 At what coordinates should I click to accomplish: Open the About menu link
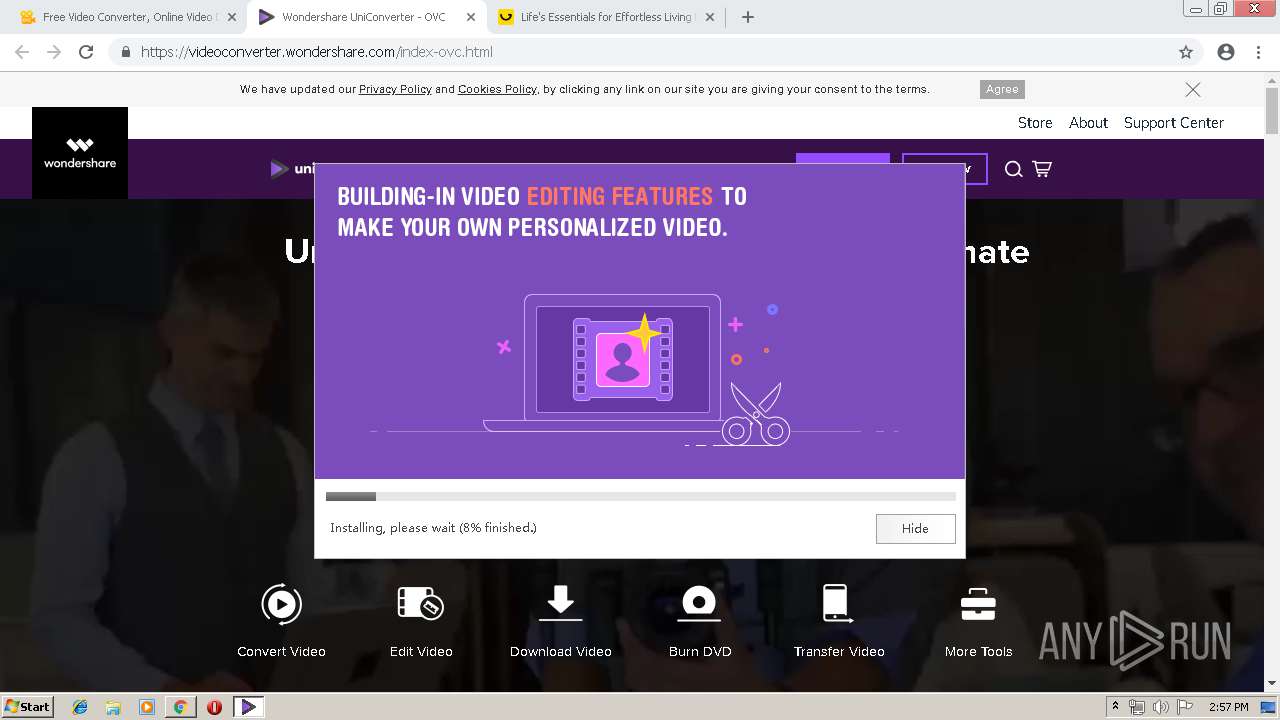point(1088,123)
